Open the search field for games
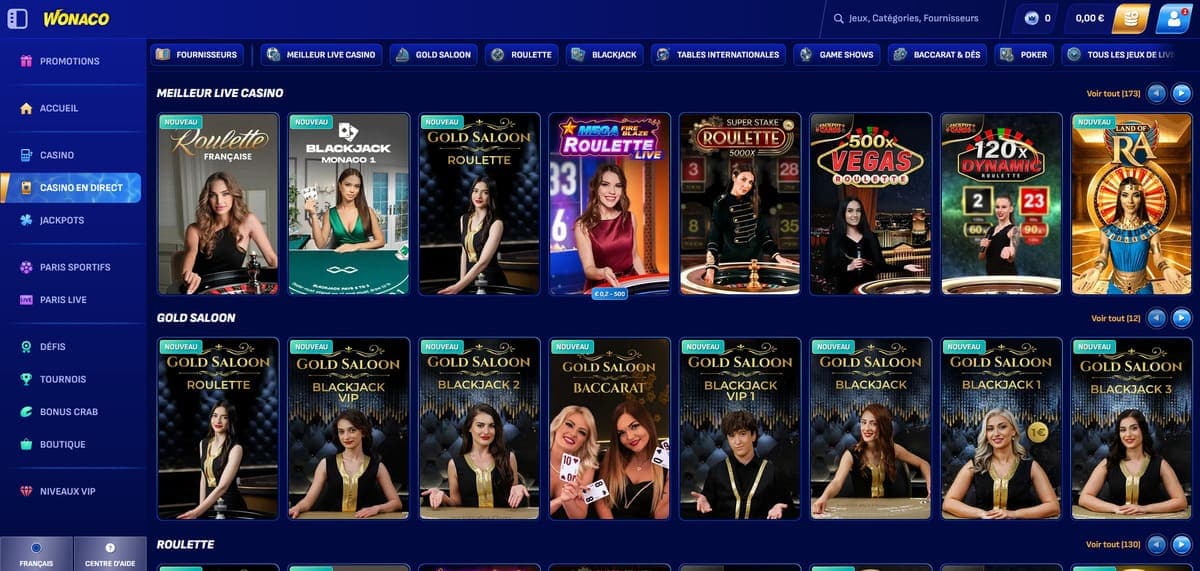Viewport: 1200px width, 571px height. [x=914, y=18]
